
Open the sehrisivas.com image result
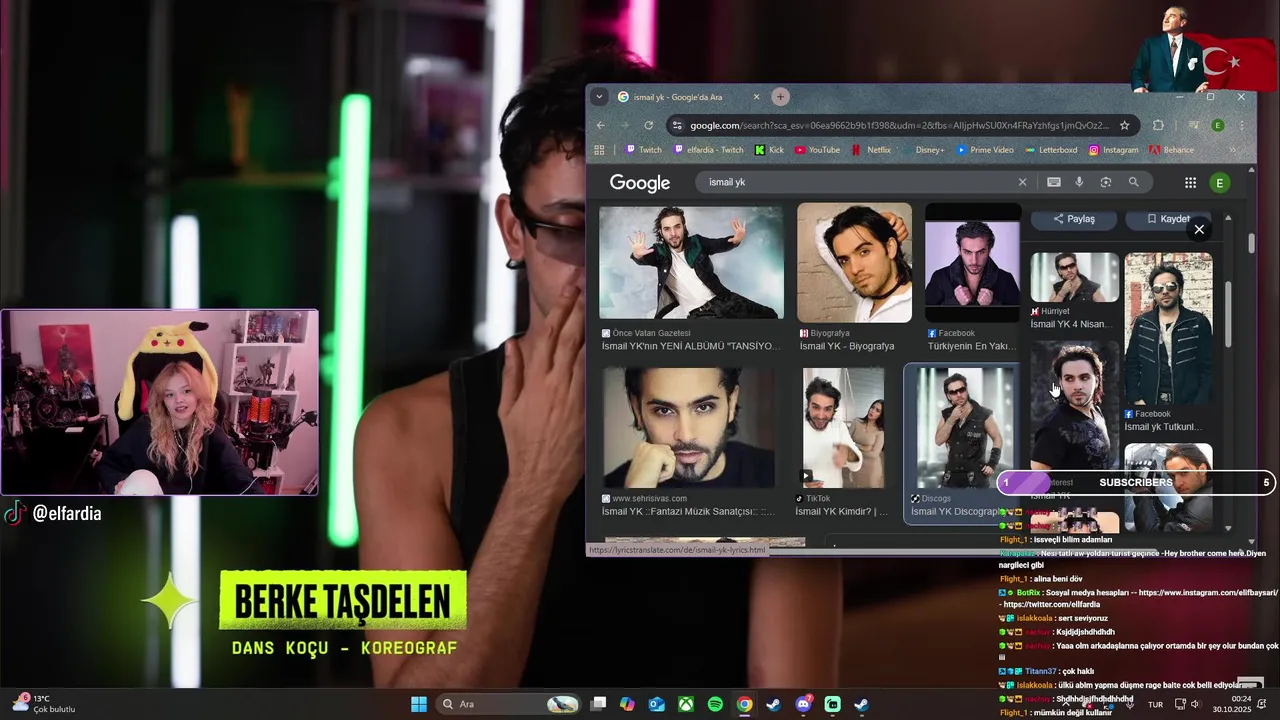point(688,427)
